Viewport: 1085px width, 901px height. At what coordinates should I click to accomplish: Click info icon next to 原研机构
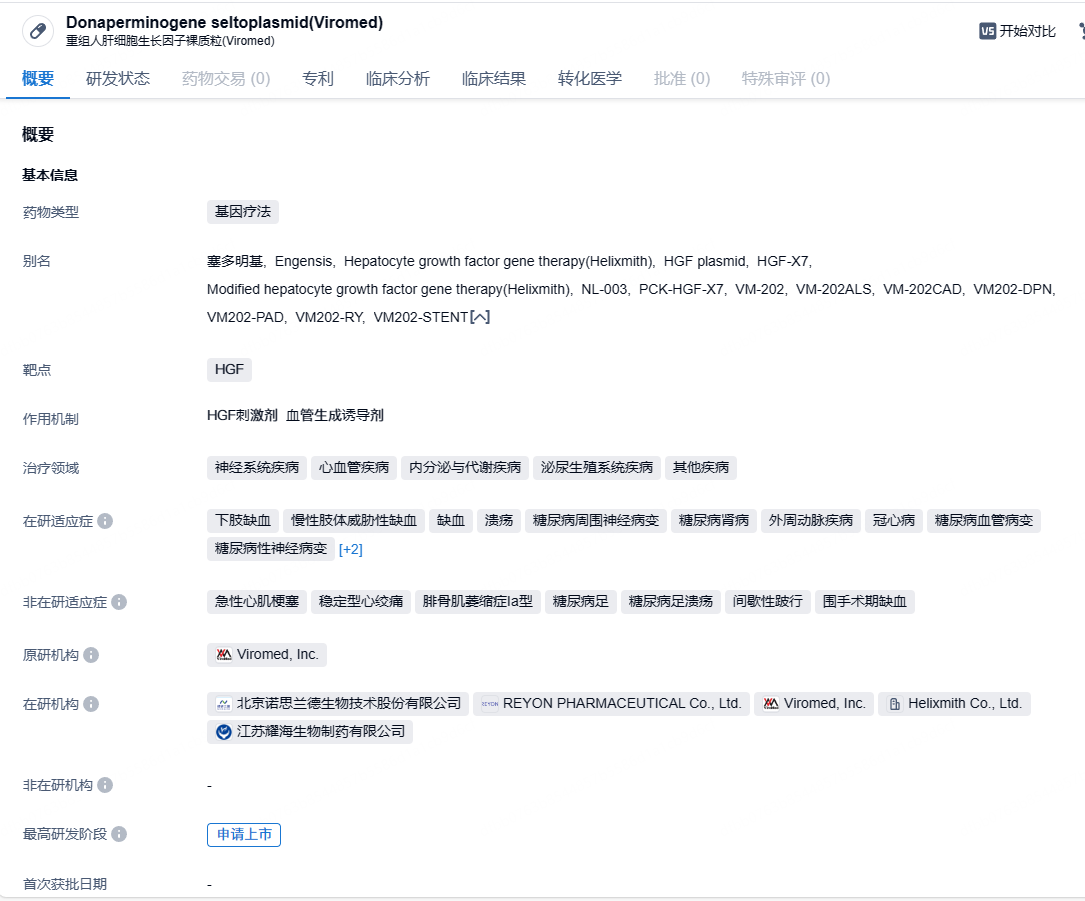pyautogui.click(x=91, y=655)
